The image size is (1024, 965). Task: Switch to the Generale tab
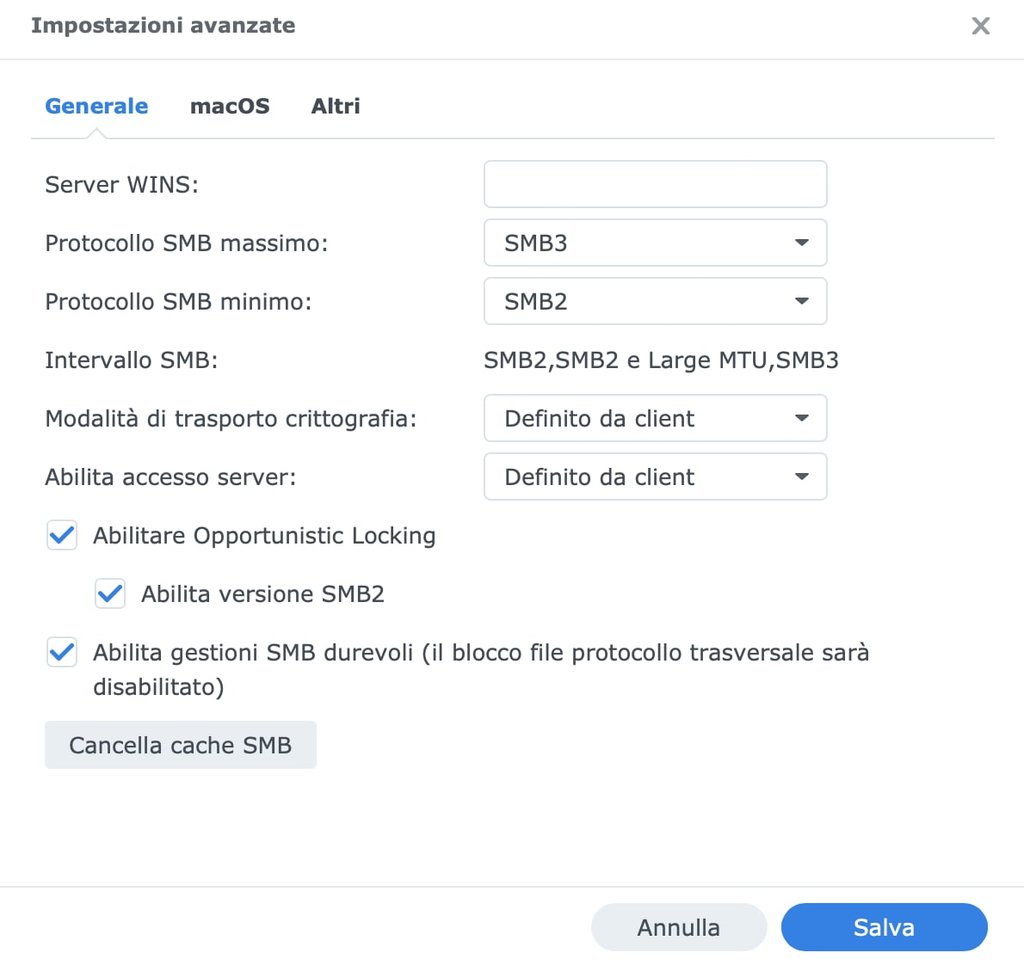coord(97,106)
